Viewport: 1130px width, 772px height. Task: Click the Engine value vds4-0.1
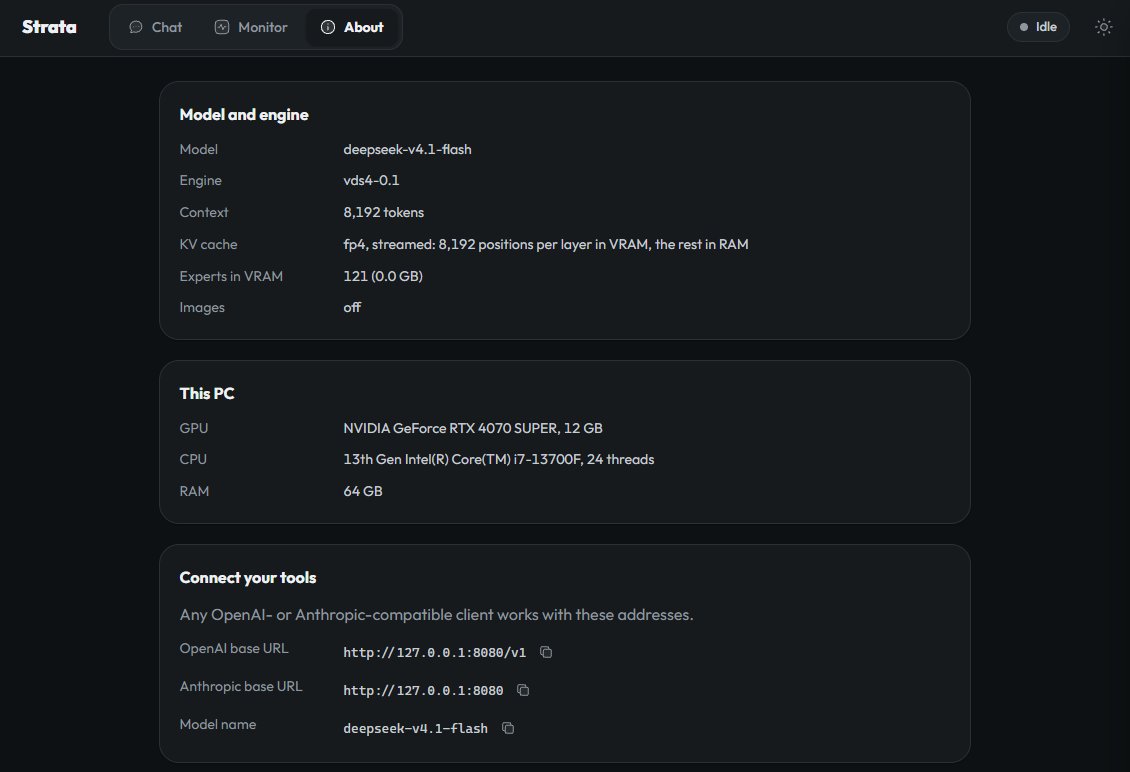tap(371, 180)
